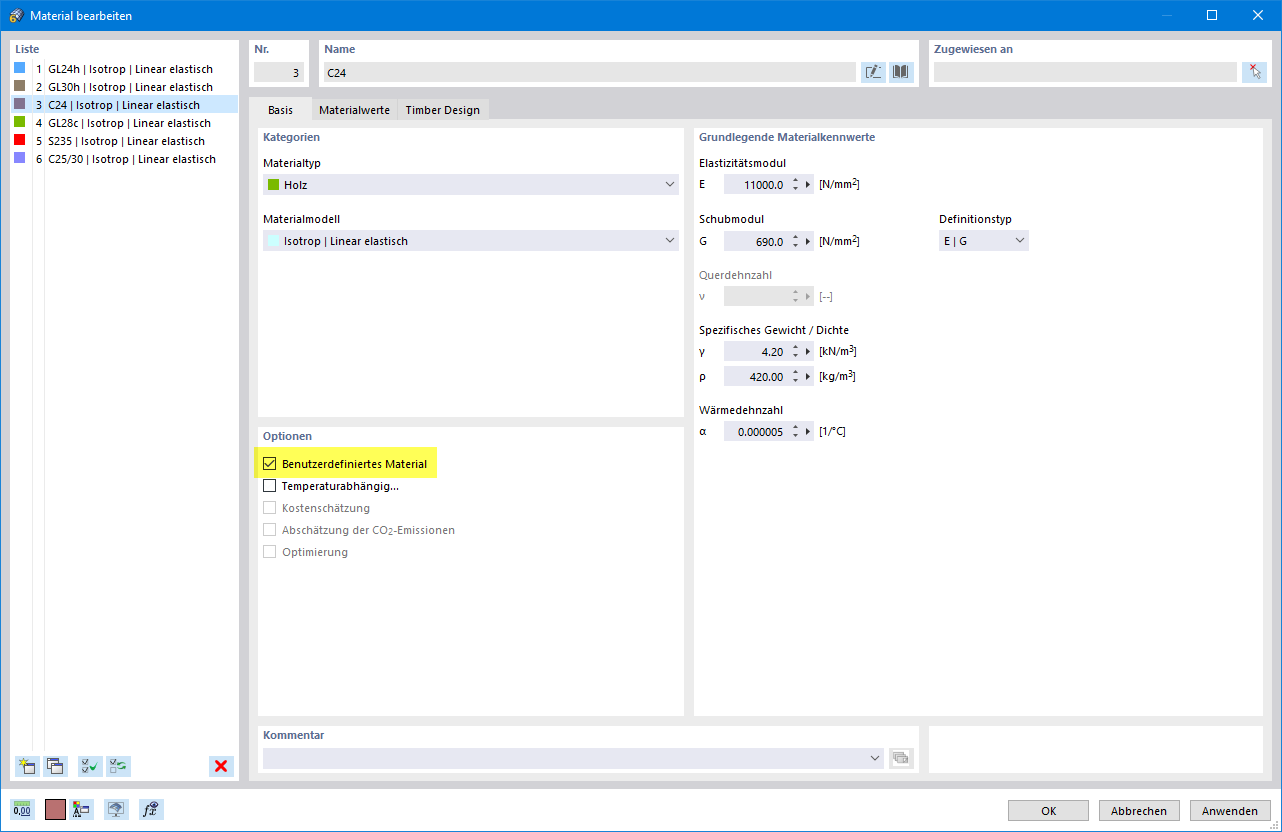Screen dimensions: 1282x832
Task: Open the arrow menu beside Wärmedehnzahl value
Action: point(808,432)
